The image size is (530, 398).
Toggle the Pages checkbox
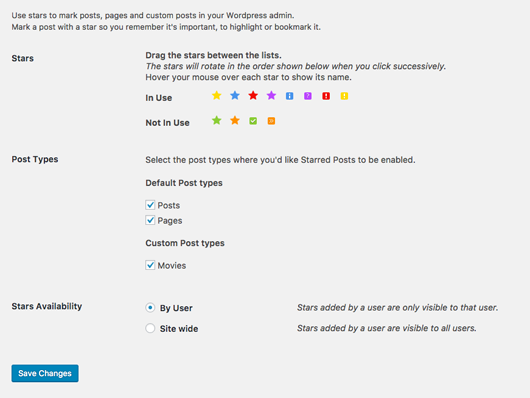coord(150,220)
